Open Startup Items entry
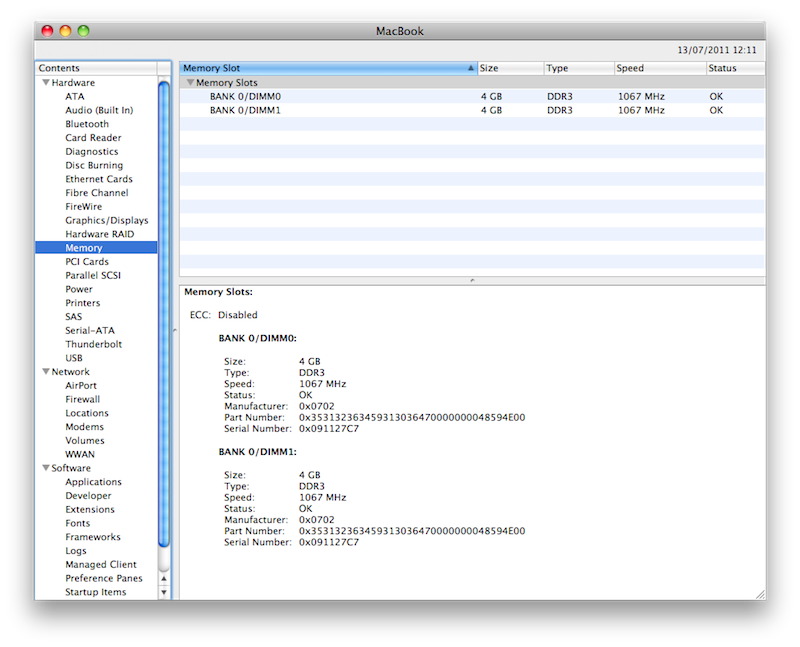Screen dimensions: 800x647 click(x=95, y=592)
